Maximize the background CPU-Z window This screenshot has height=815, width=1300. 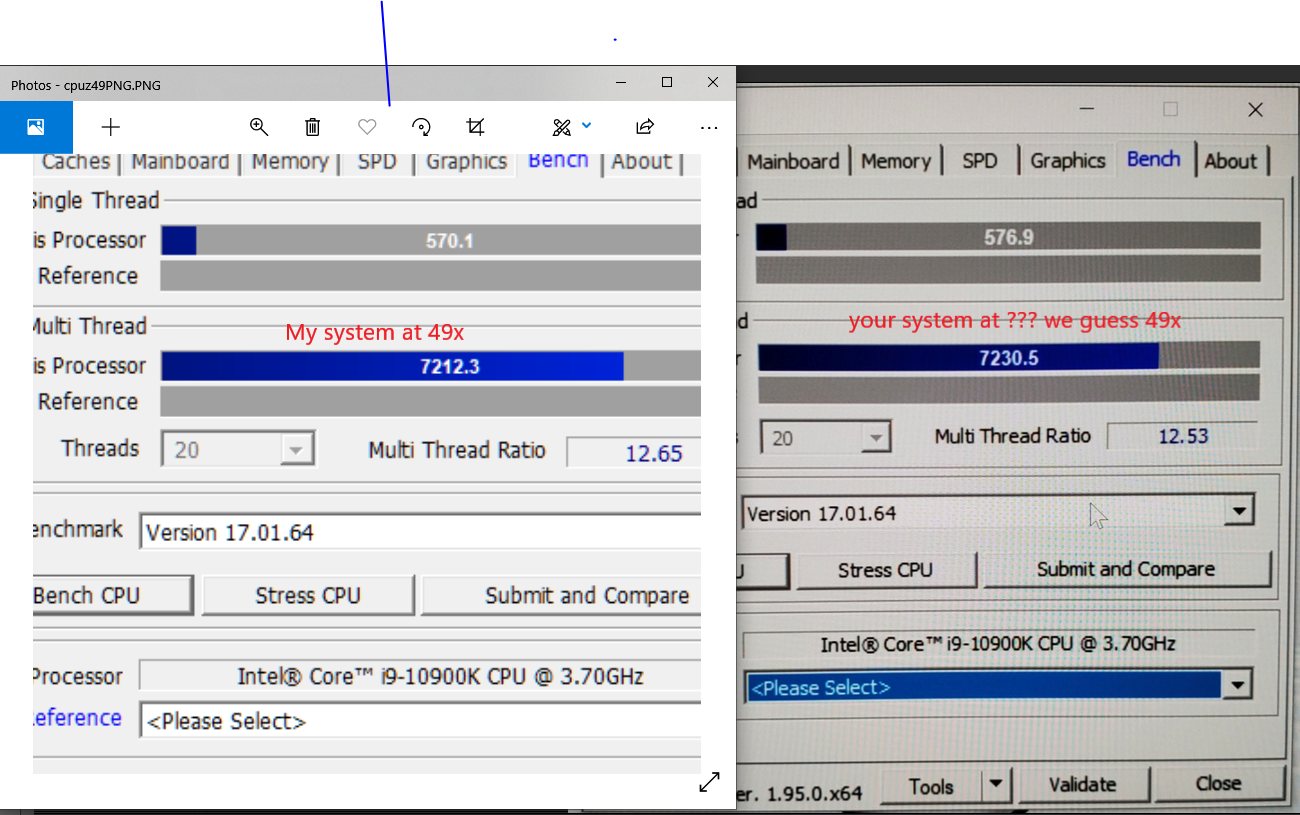[1170, 109]
